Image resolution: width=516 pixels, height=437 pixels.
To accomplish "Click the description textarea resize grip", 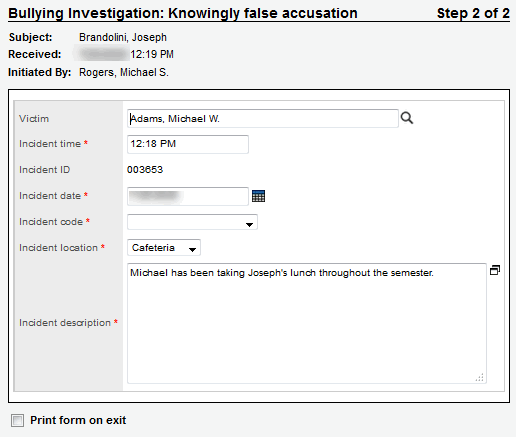I will 479,377.
